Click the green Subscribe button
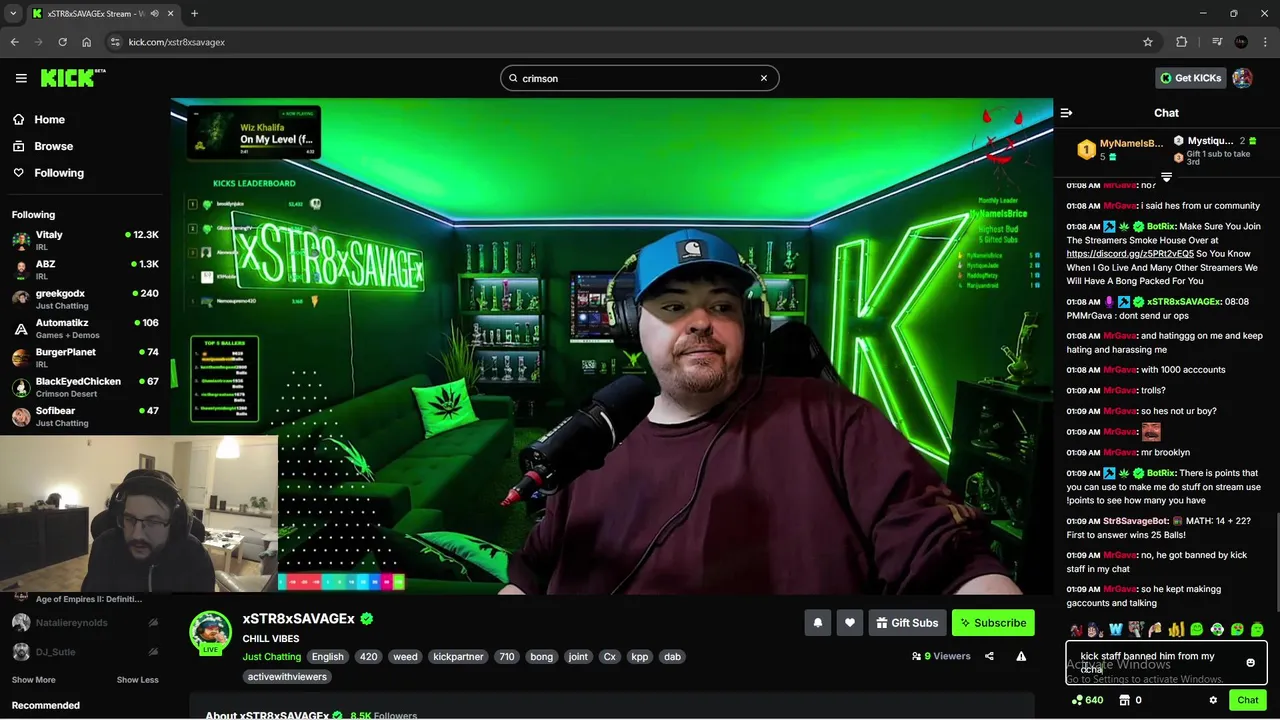This screenshot has width=1280, height=720. pyautogui.click(x=993, y=623)
